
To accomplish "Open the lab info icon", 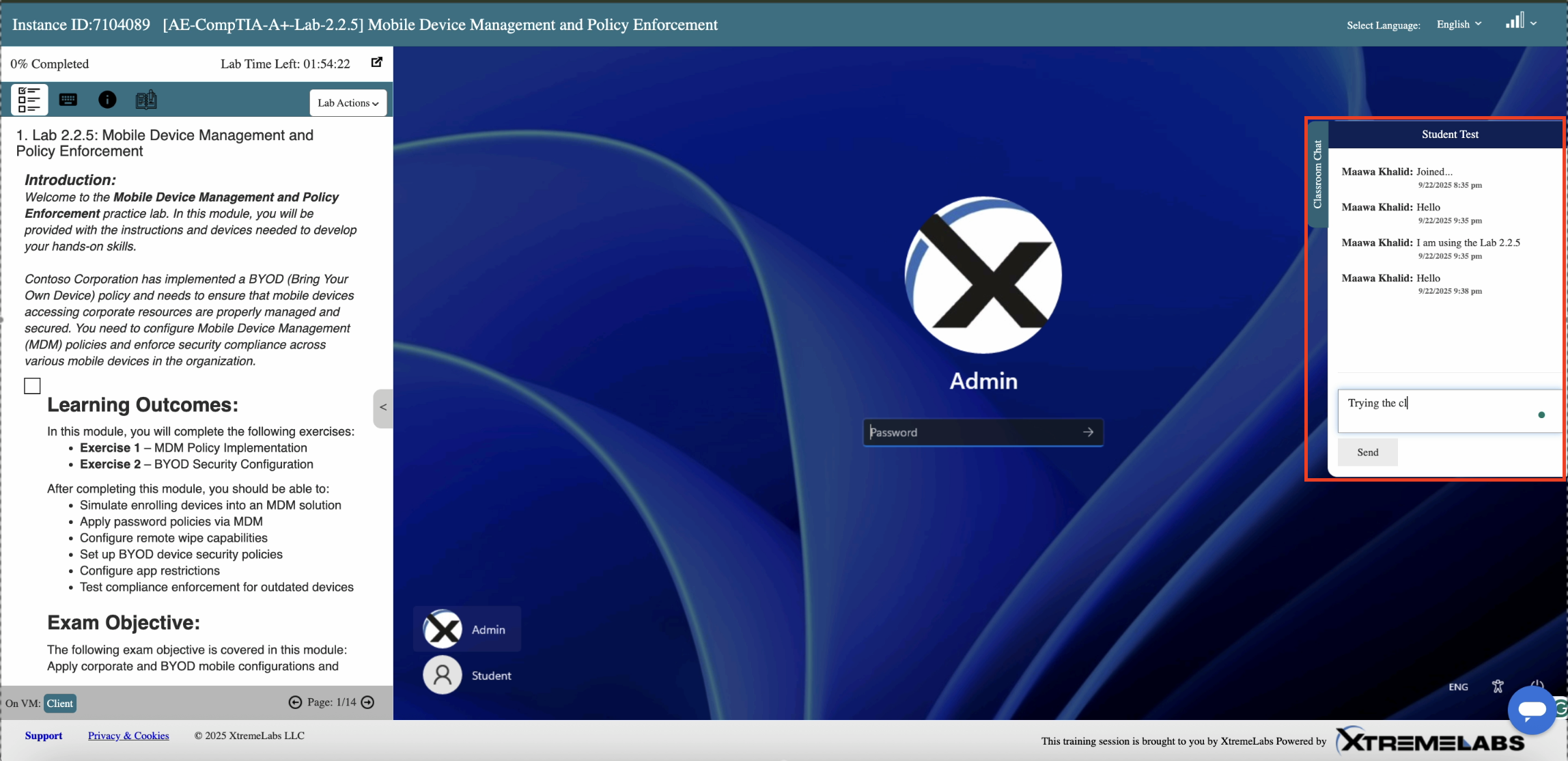I will [107, 100].
